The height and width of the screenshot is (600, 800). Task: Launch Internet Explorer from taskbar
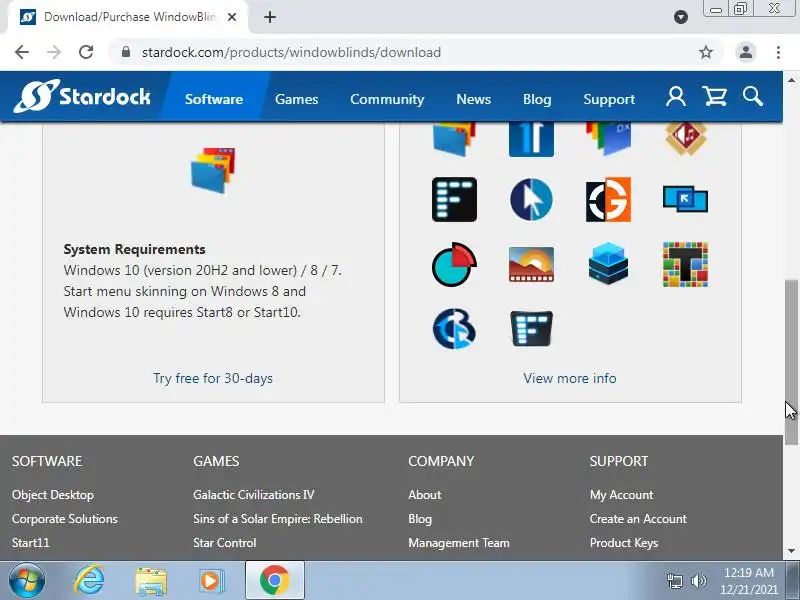89,581
